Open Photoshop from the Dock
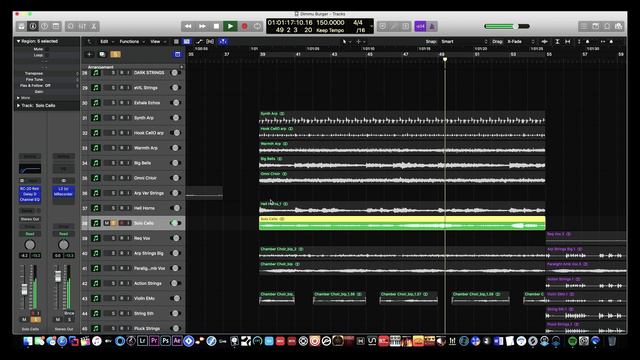Image resolution: width=640 pixels, height=360 pixels. [x=165, y=341]
